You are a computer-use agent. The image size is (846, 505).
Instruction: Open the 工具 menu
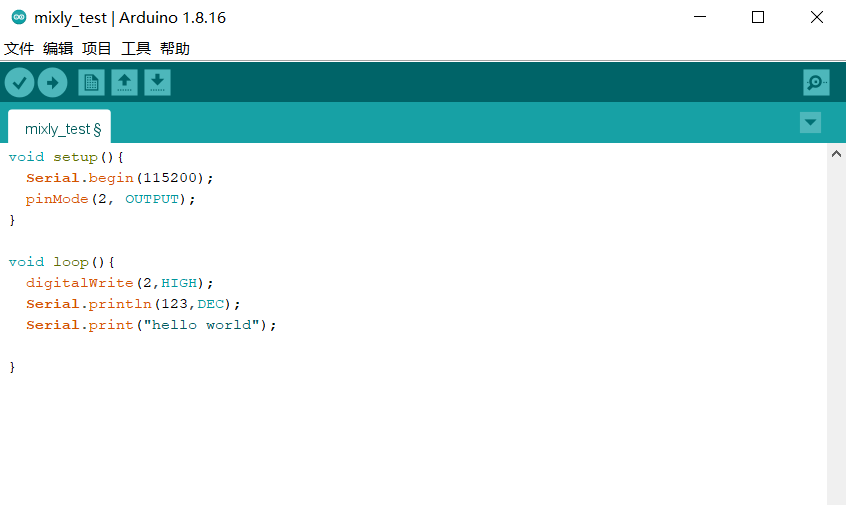(x=136, y=48)
